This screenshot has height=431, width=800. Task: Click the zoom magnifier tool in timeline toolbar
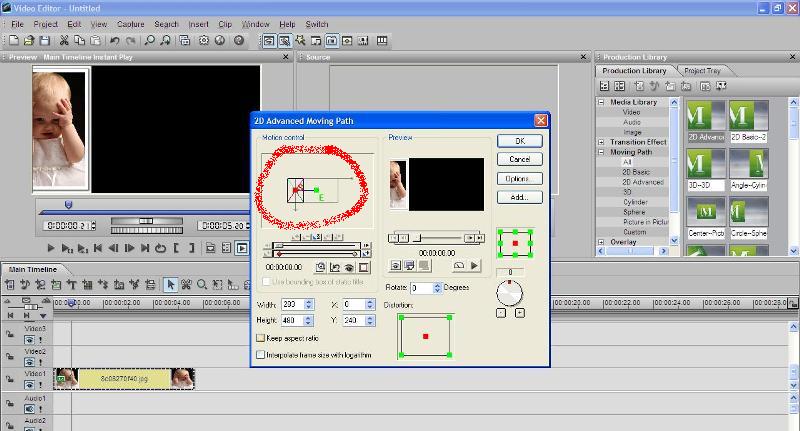201,285
